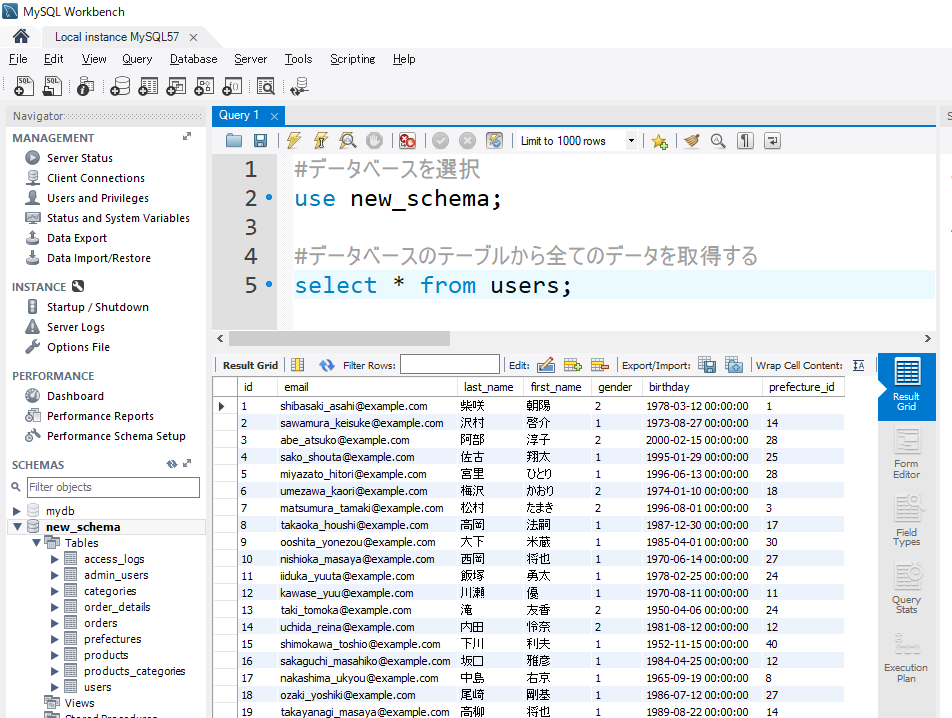The height and width of the screenshot is (718, 952).
Task: Switch to Form Editor view
Action: tap(906, 454)
